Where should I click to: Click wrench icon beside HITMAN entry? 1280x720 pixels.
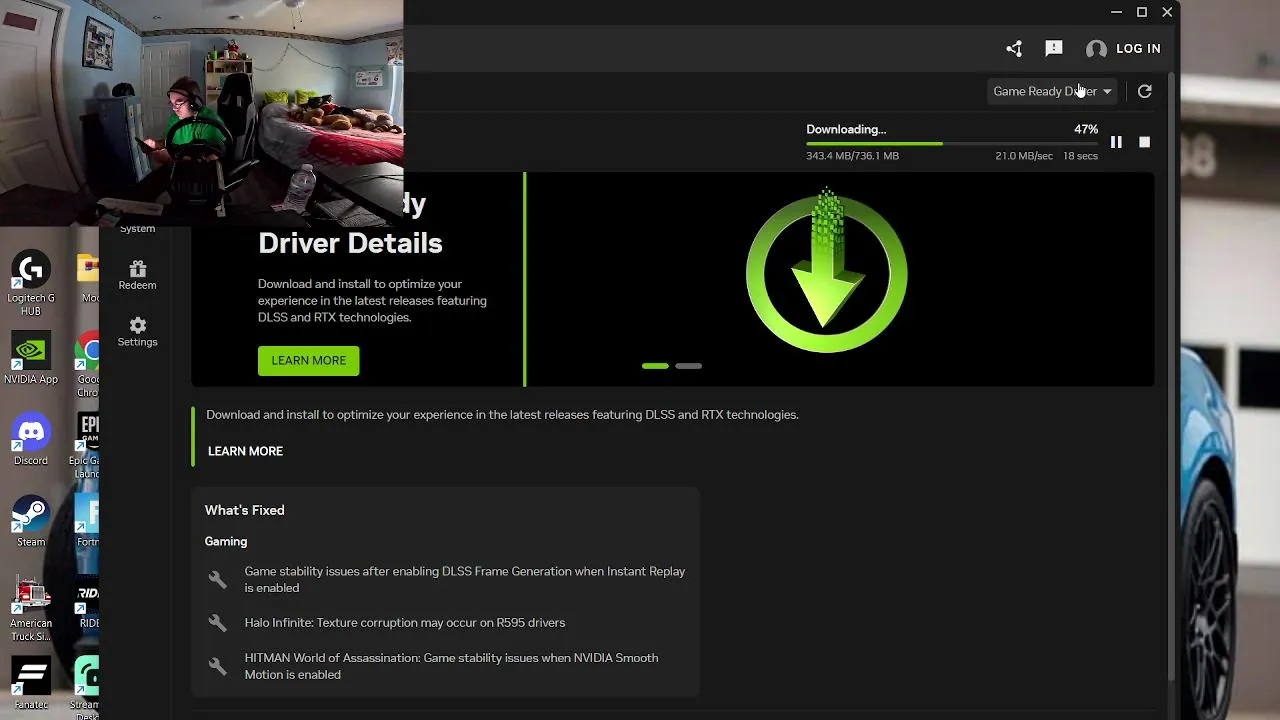(217, 666)
